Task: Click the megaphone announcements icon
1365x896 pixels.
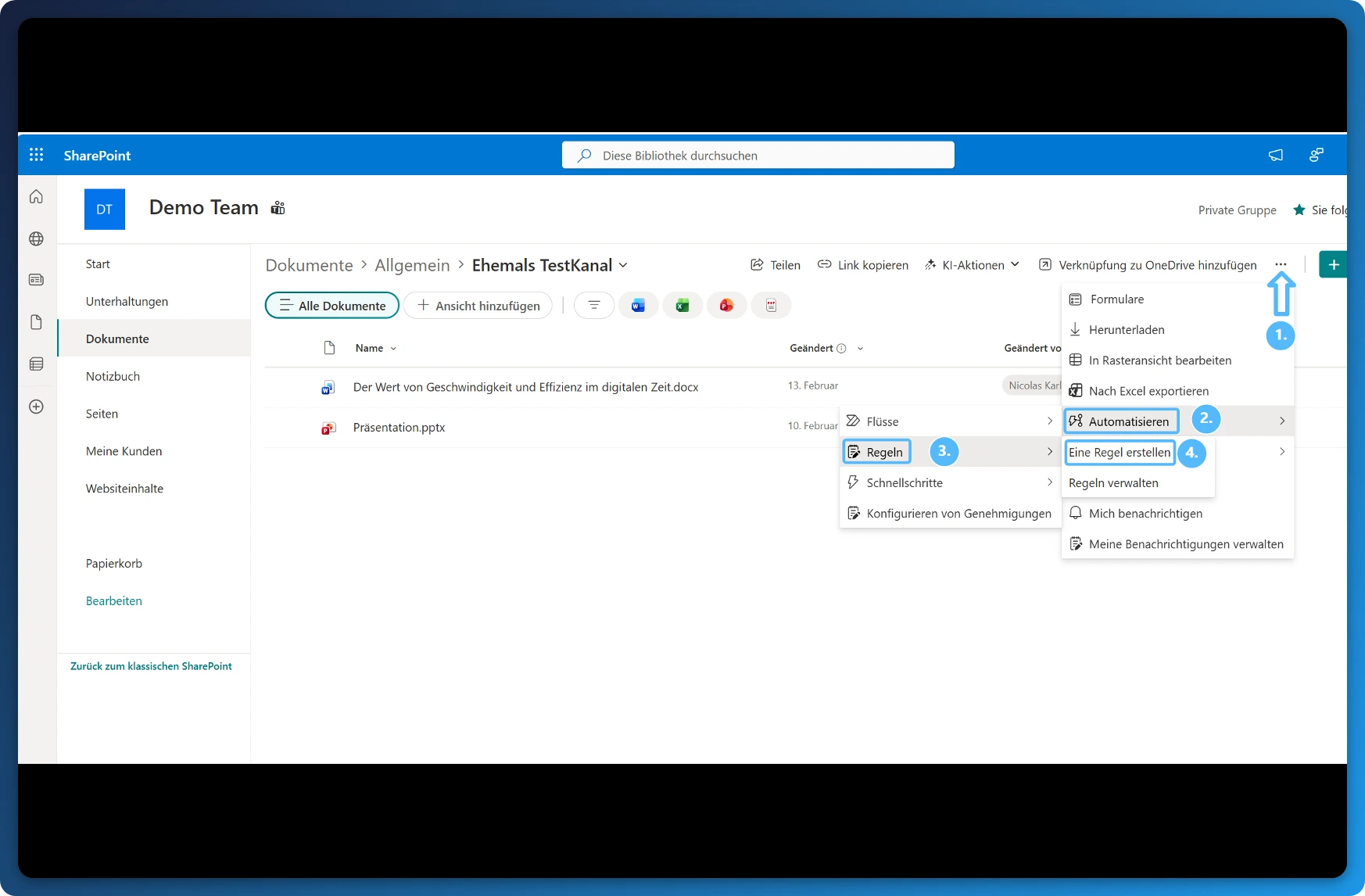Action: (1275, 155)
